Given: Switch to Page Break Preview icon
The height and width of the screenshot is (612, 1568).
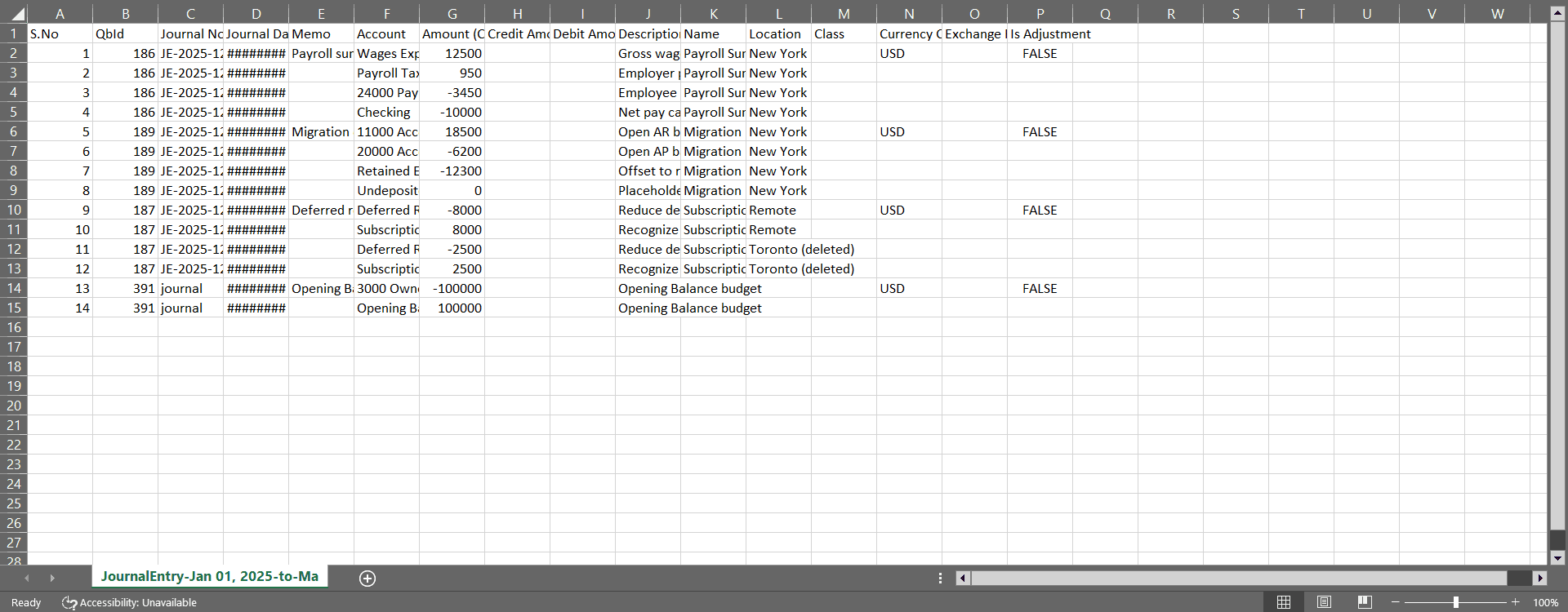Looking at the screenshot, I should pyautogui.click(x=1364, y=602).
